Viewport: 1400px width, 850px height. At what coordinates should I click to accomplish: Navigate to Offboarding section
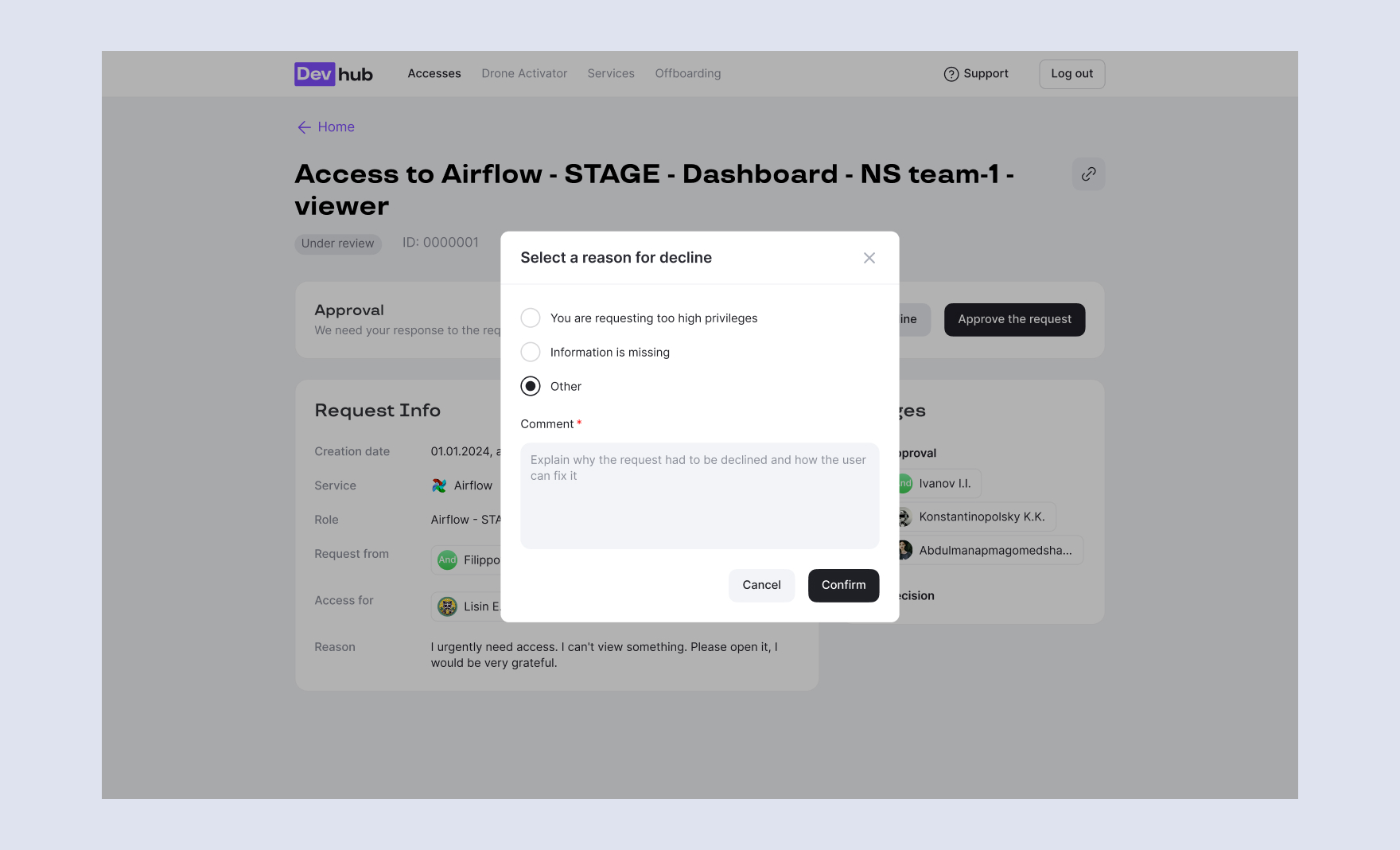[x=687, y=74]
